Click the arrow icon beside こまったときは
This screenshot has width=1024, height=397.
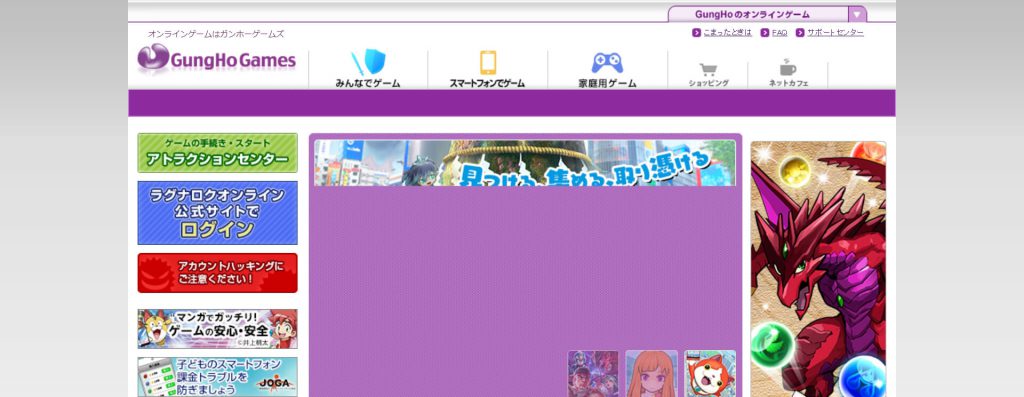click(x=696, y=33)
